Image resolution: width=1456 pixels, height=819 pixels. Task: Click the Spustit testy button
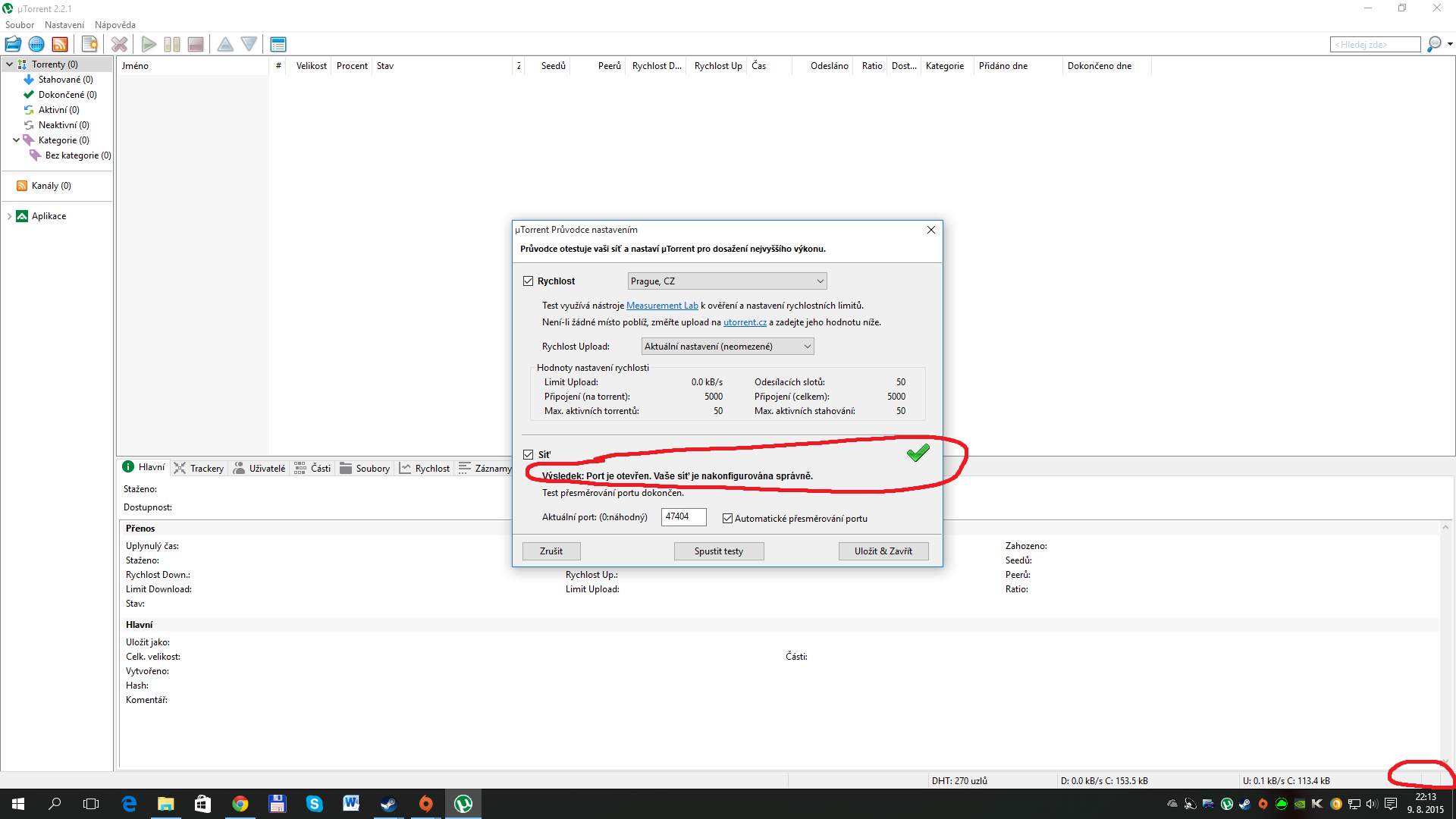(x=719, y=551)
